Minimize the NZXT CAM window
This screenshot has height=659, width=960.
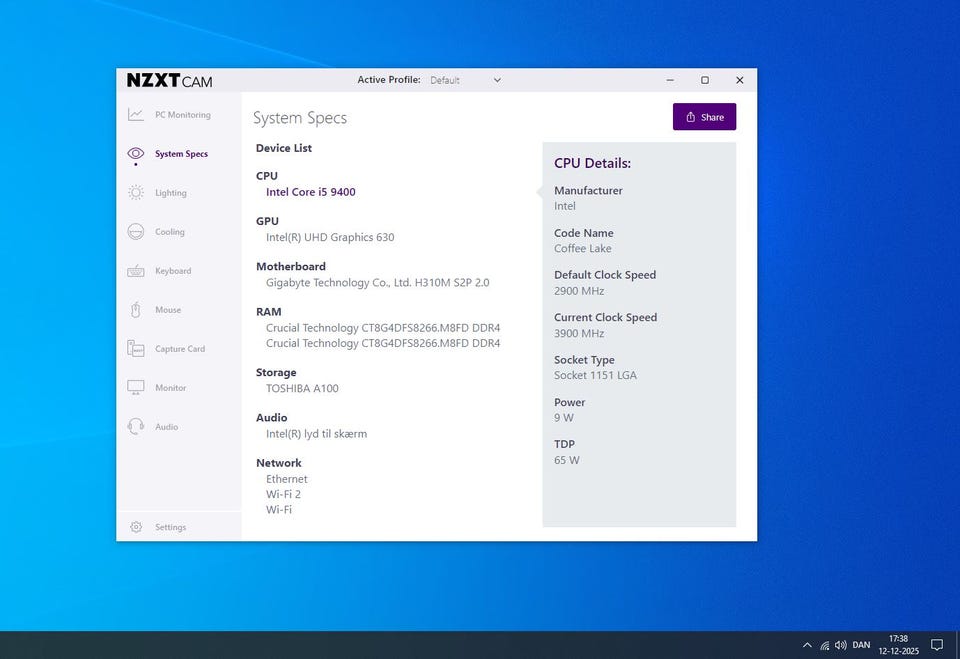pos(670,80)
